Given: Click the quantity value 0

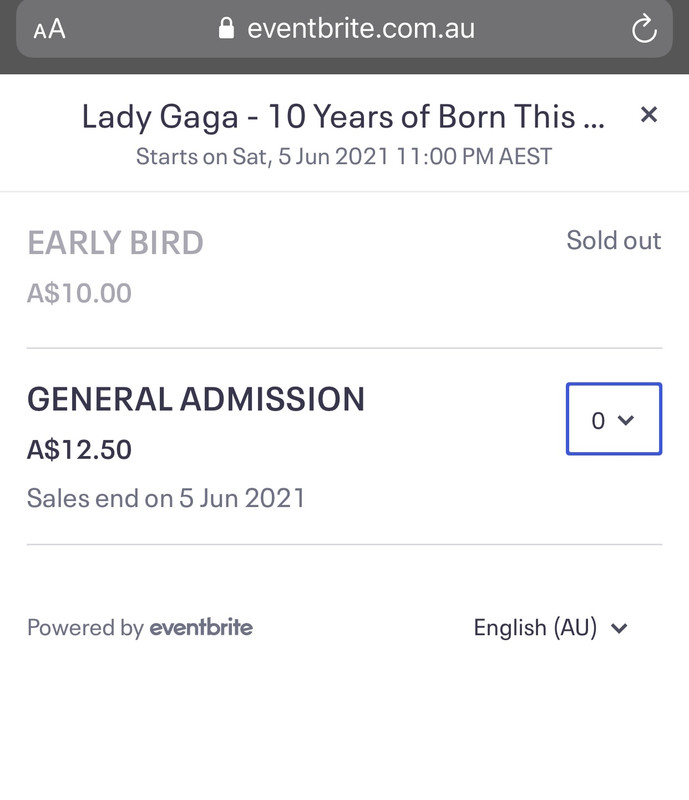Looking at the screenshot, I should pyautogui.click(x=598, y=421).
